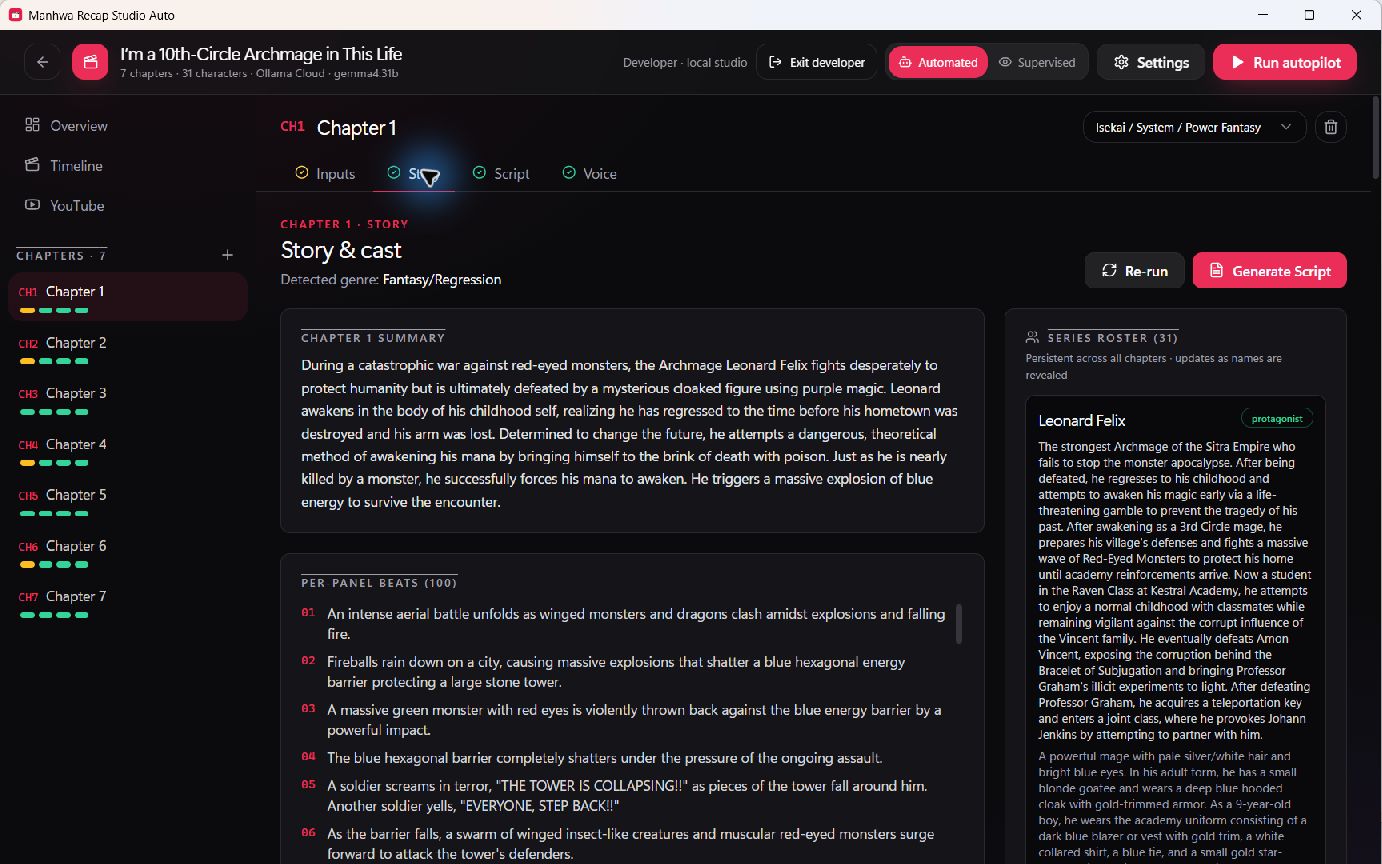Open Chapter 5 from chapter list
1382x864 pixels.
tap(128, 500)
